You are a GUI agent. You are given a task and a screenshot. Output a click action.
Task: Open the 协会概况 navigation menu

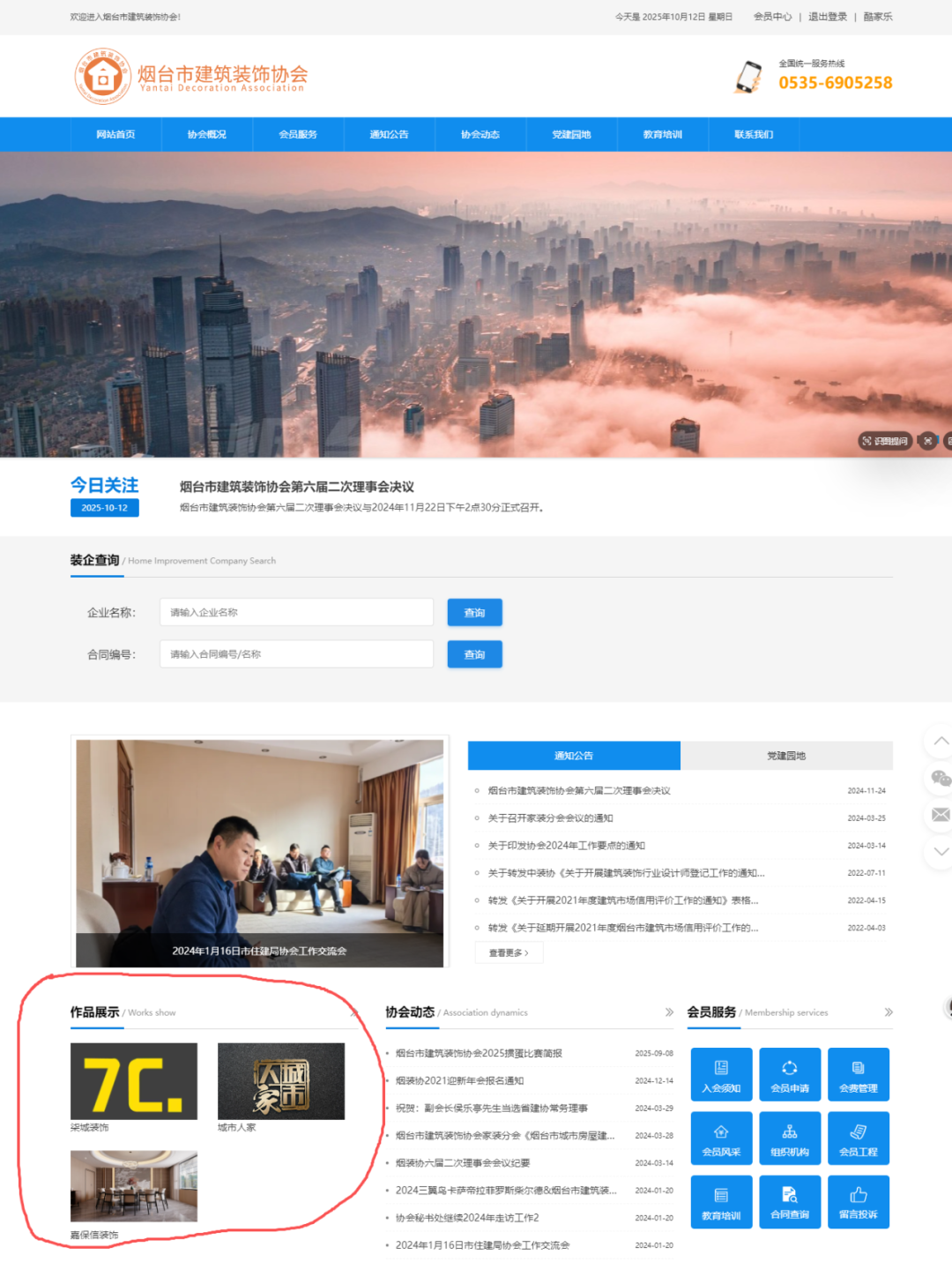point(207,134)
